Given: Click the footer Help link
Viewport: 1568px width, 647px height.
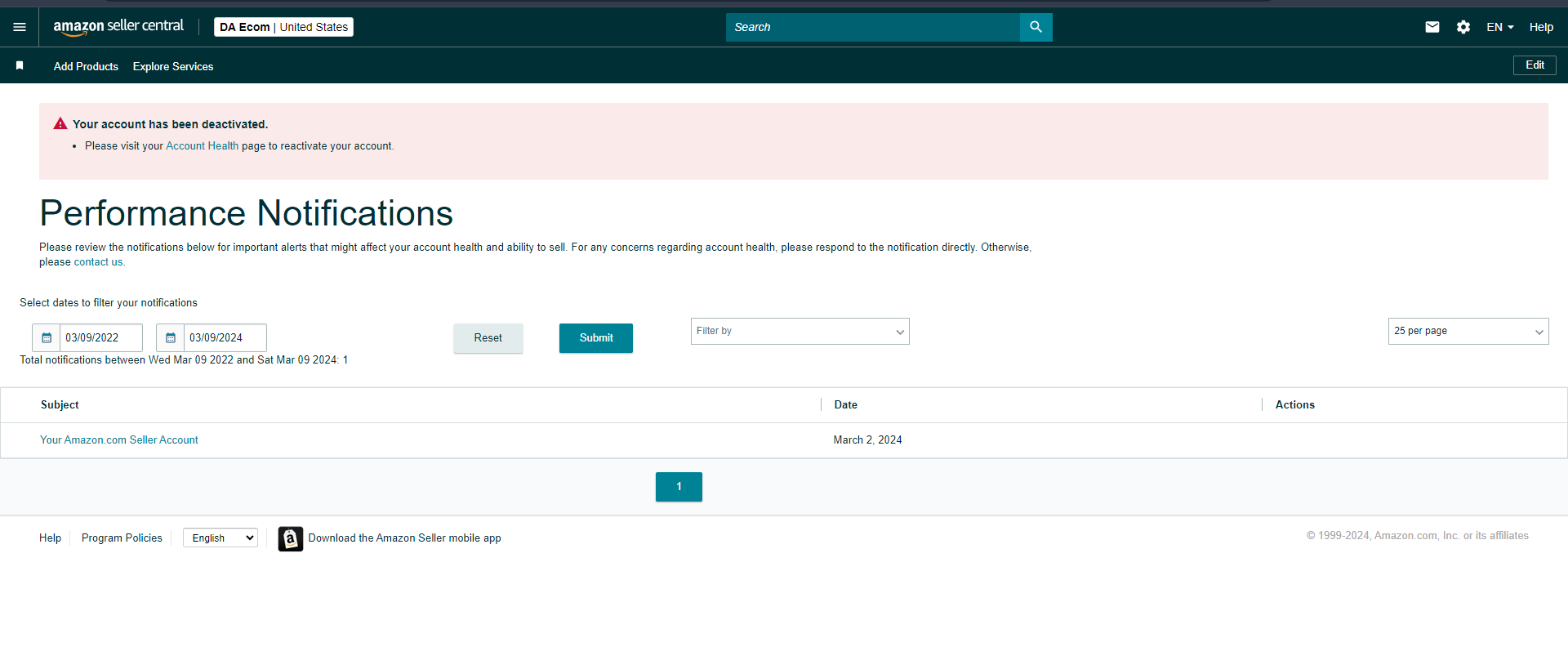Looking at the screenshot, I should (x=50, y=538).
